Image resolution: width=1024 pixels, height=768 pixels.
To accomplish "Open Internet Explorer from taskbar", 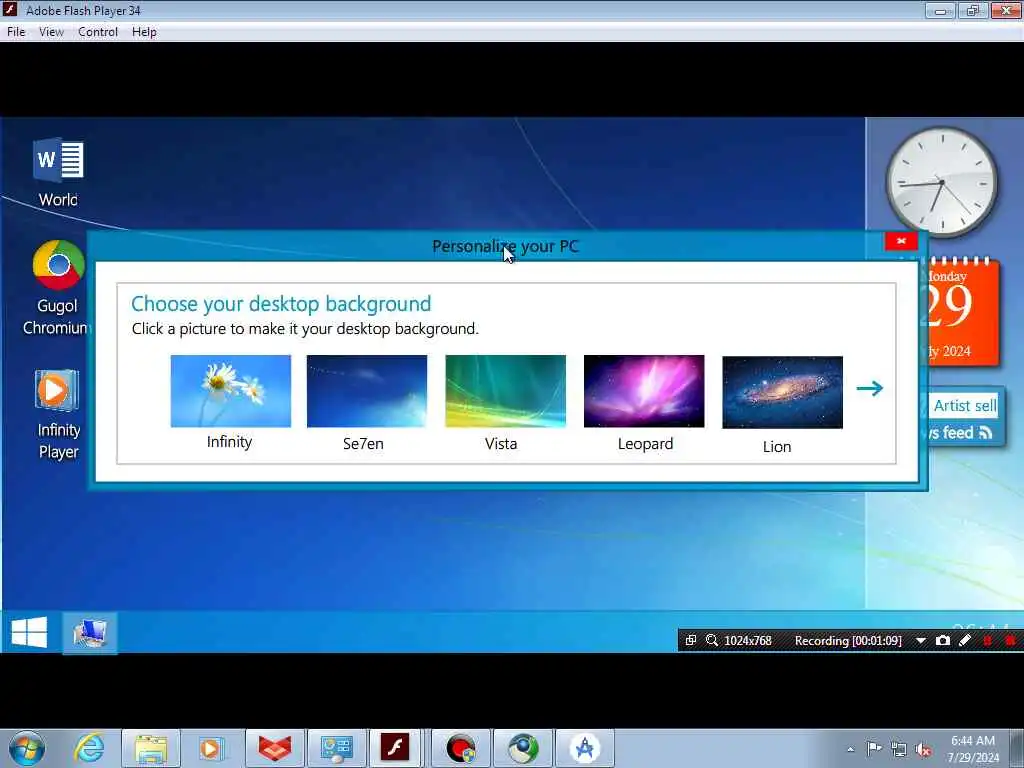I will 89,748.
